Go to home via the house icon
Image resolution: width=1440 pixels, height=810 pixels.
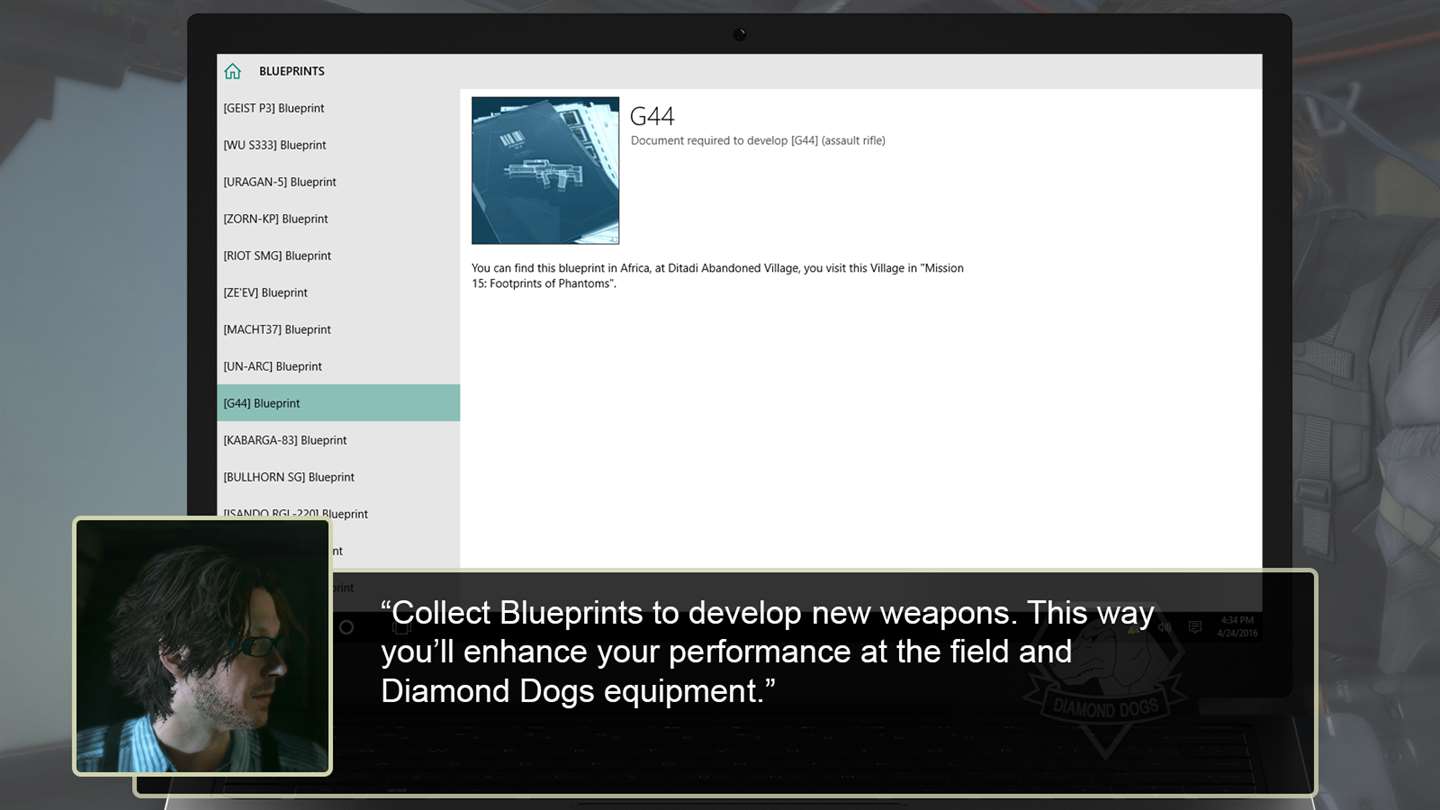233,71
